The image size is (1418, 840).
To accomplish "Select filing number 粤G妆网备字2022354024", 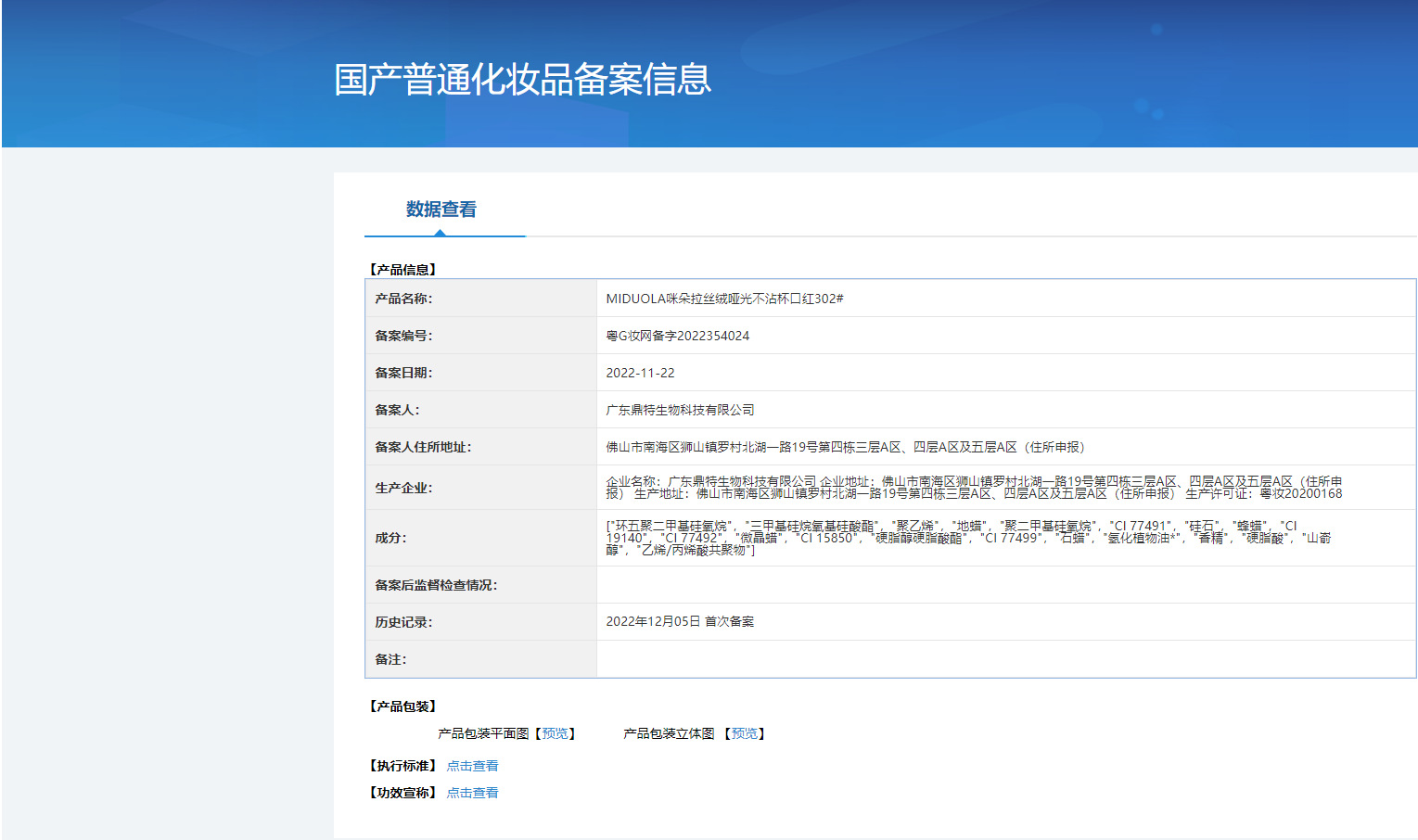I will tap(678, 336).
